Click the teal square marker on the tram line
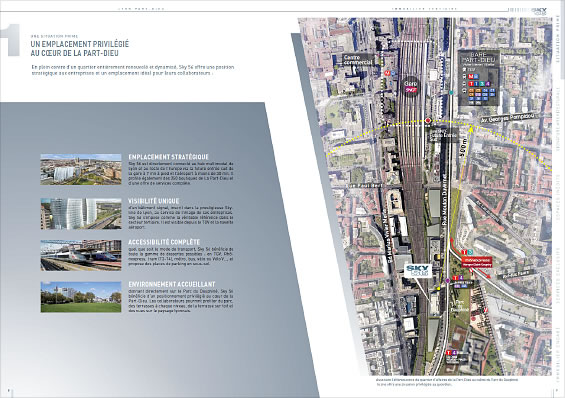Viewport: 565px width, 398px height. [x=451, y=93]
